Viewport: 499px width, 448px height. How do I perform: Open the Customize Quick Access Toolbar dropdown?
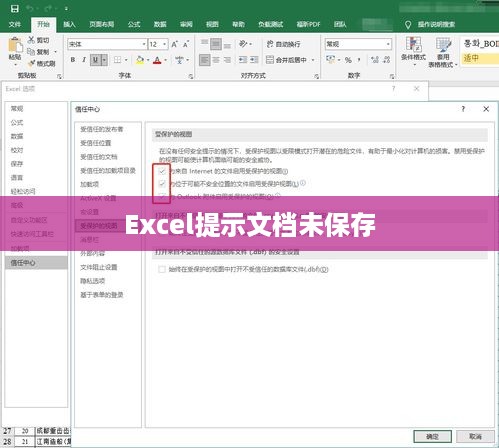coord(66,9)
